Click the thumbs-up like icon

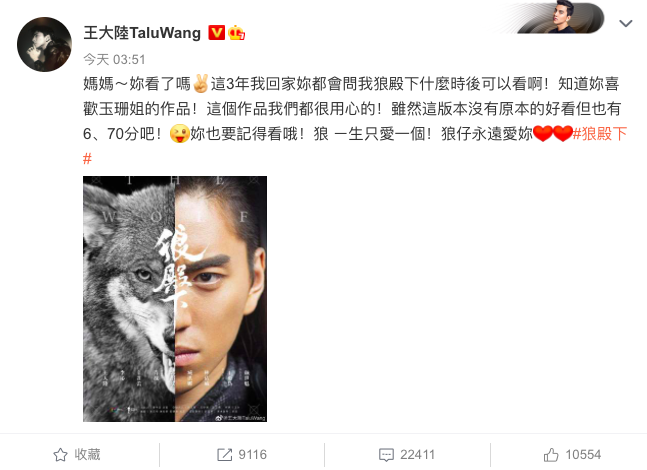(x=551, y=455)
